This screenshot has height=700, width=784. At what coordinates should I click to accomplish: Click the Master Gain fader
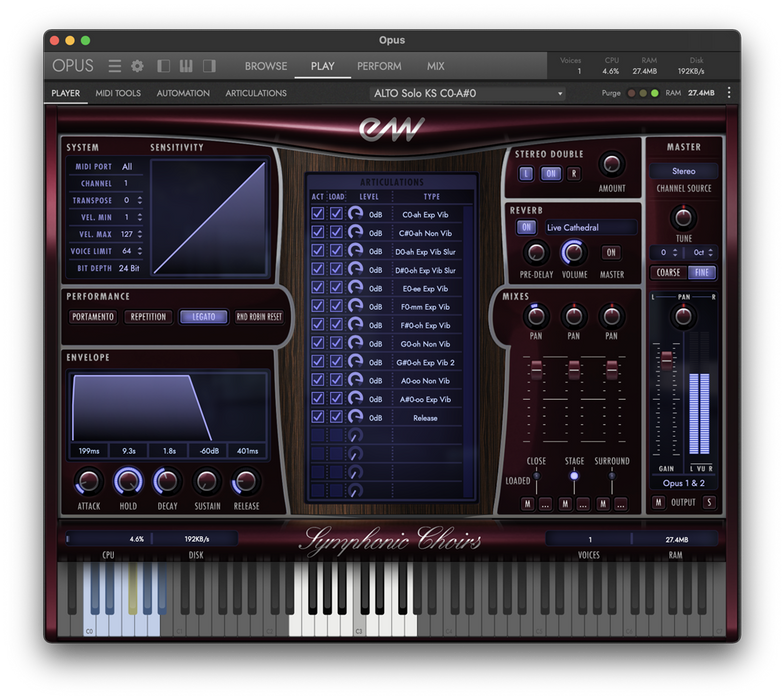666,360
